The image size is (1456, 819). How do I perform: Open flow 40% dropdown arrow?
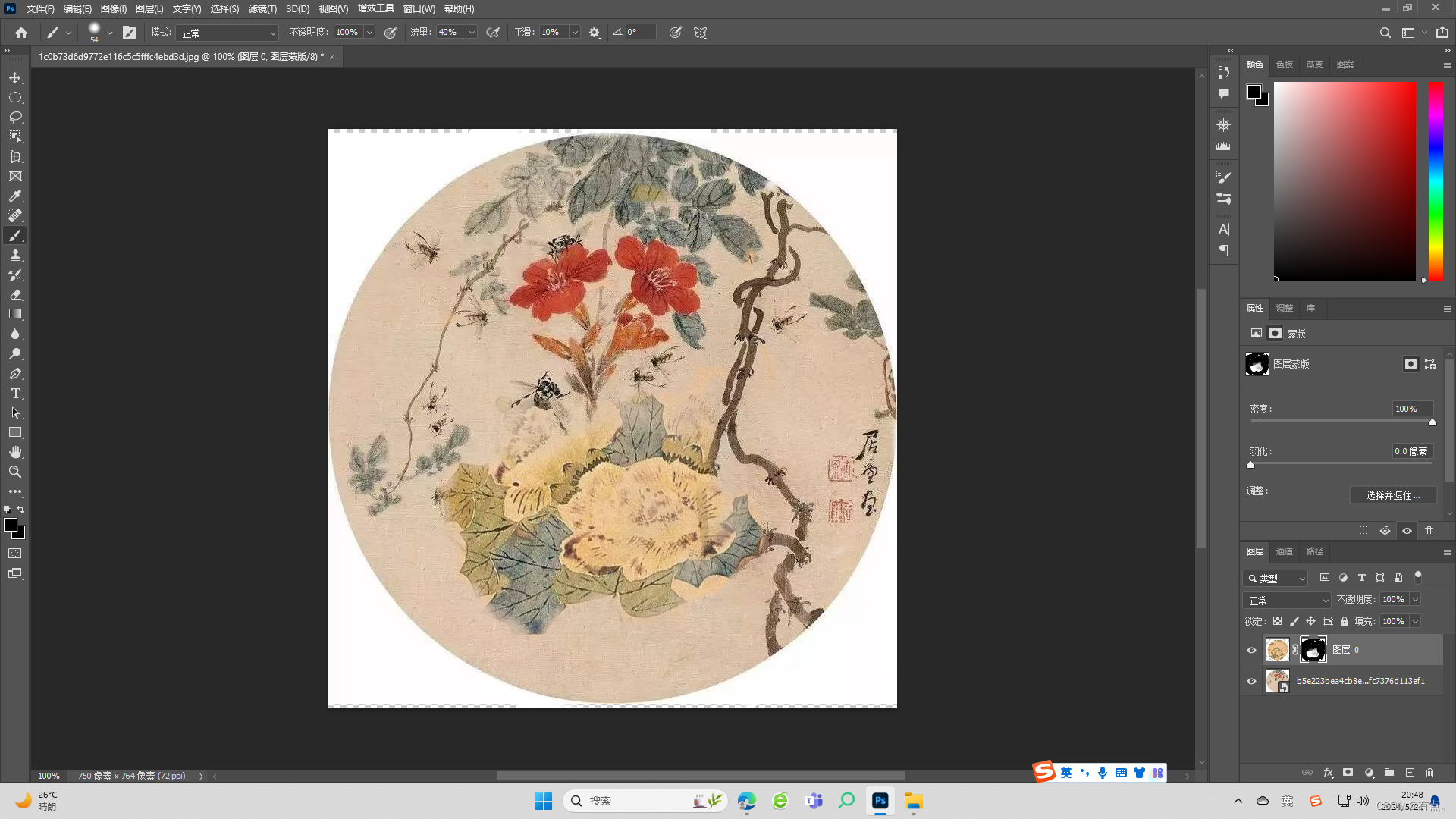pos(471,33)
